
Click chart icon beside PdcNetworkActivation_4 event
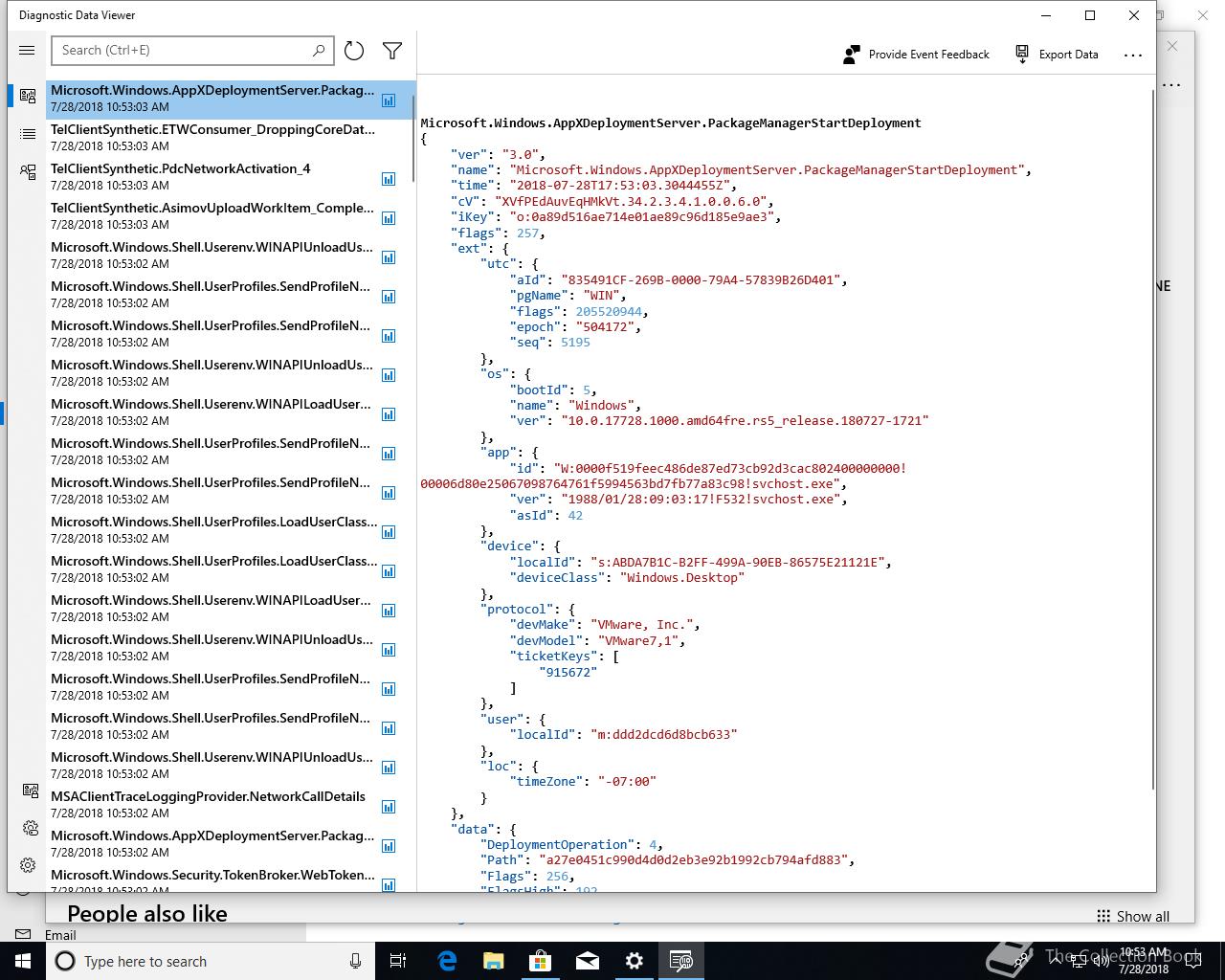389,178
